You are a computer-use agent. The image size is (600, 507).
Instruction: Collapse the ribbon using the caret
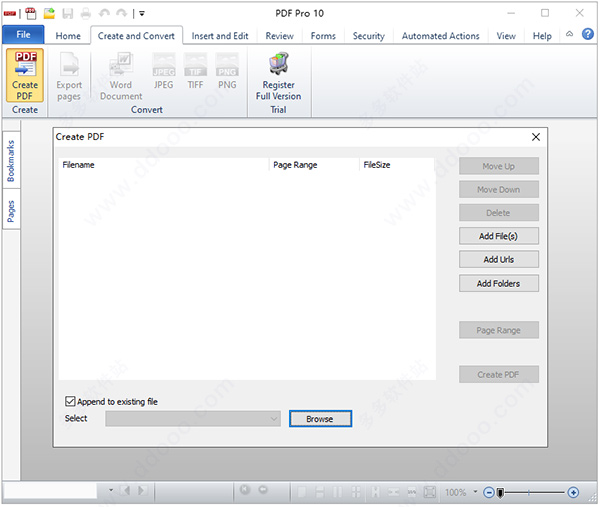(569, 34)
